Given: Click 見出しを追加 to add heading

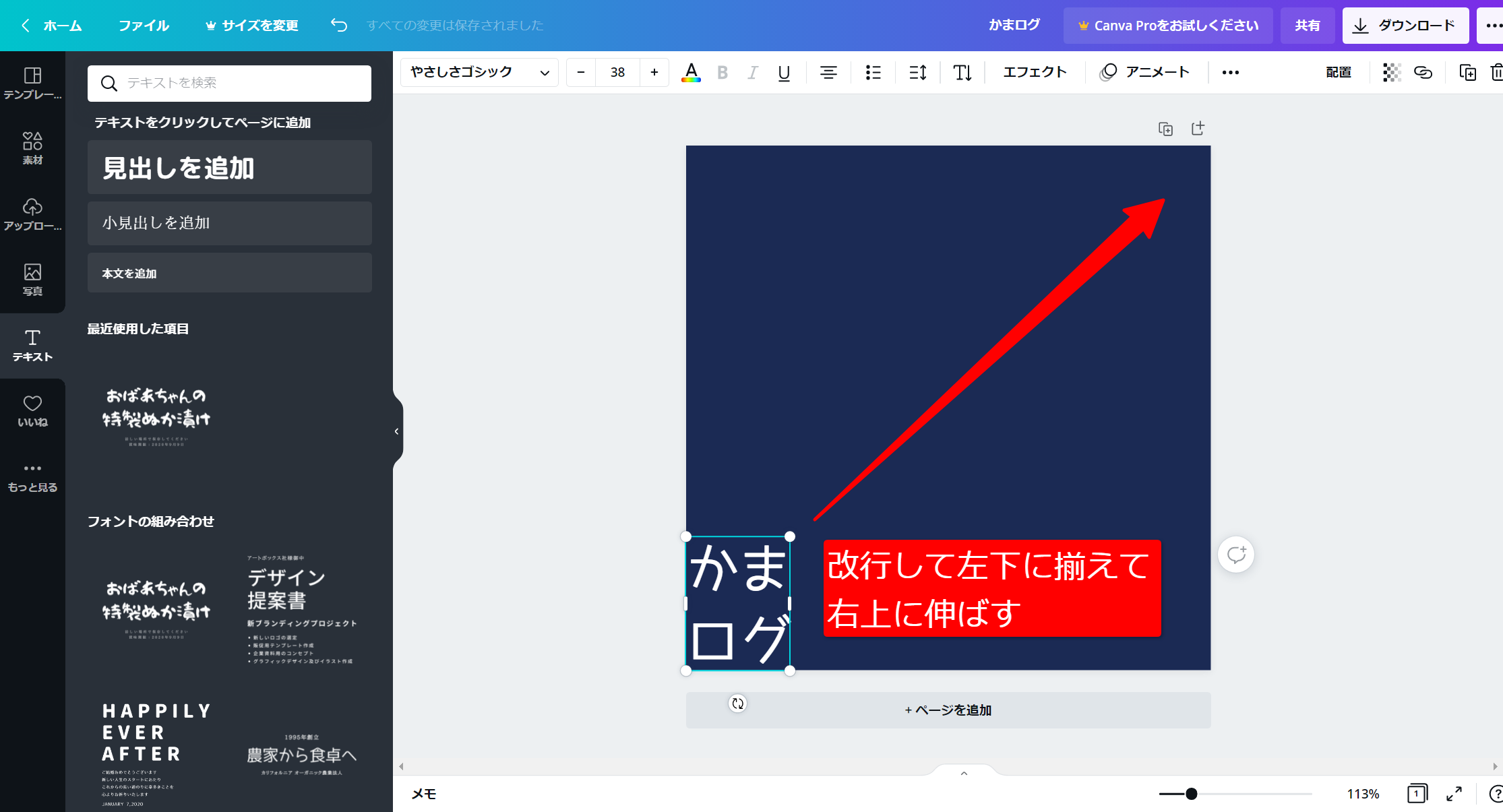Looking at the screenshot, I should [230, 167].
